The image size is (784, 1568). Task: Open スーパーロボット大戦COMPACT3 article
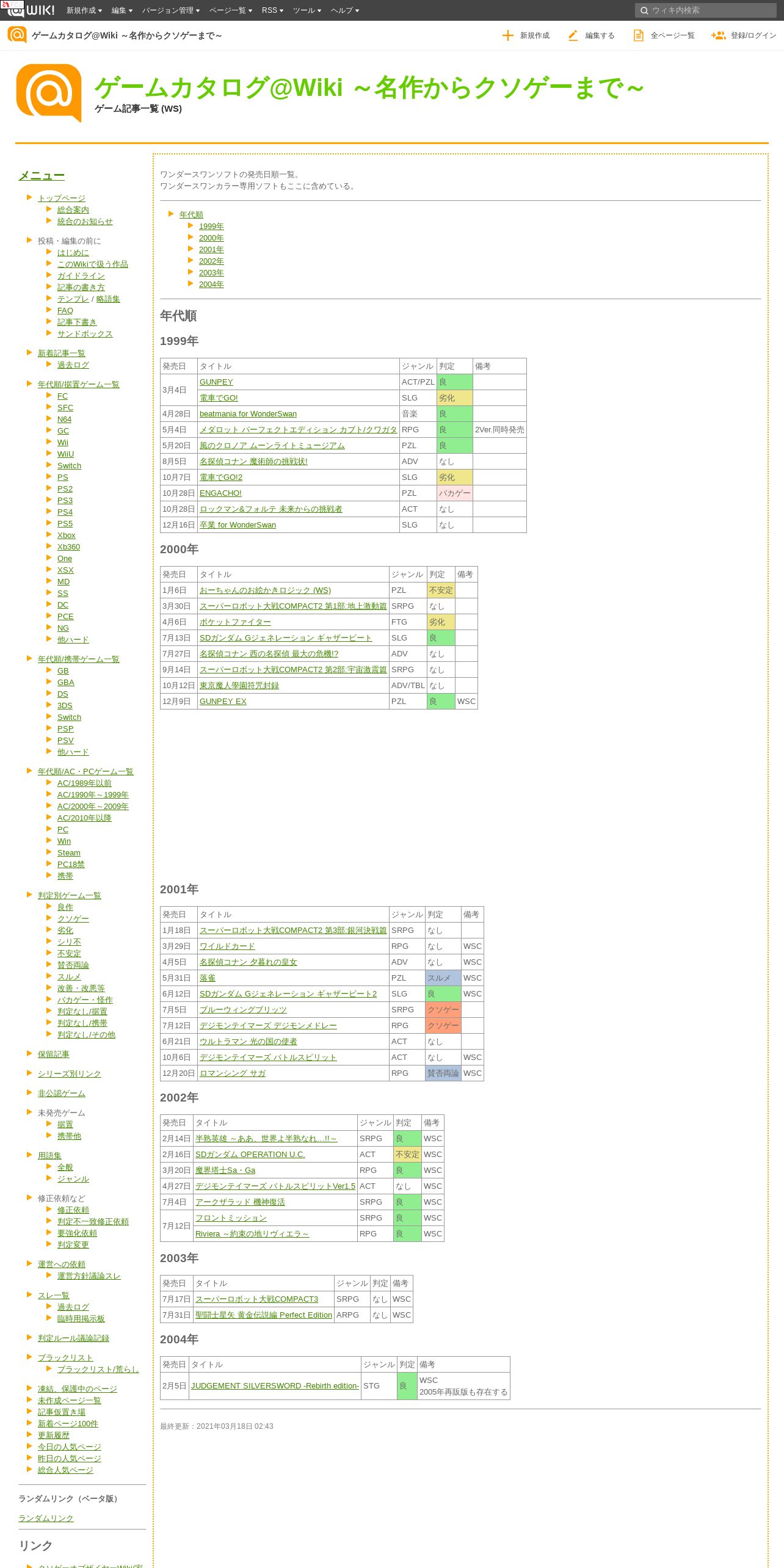click(x=256, y=1299)
